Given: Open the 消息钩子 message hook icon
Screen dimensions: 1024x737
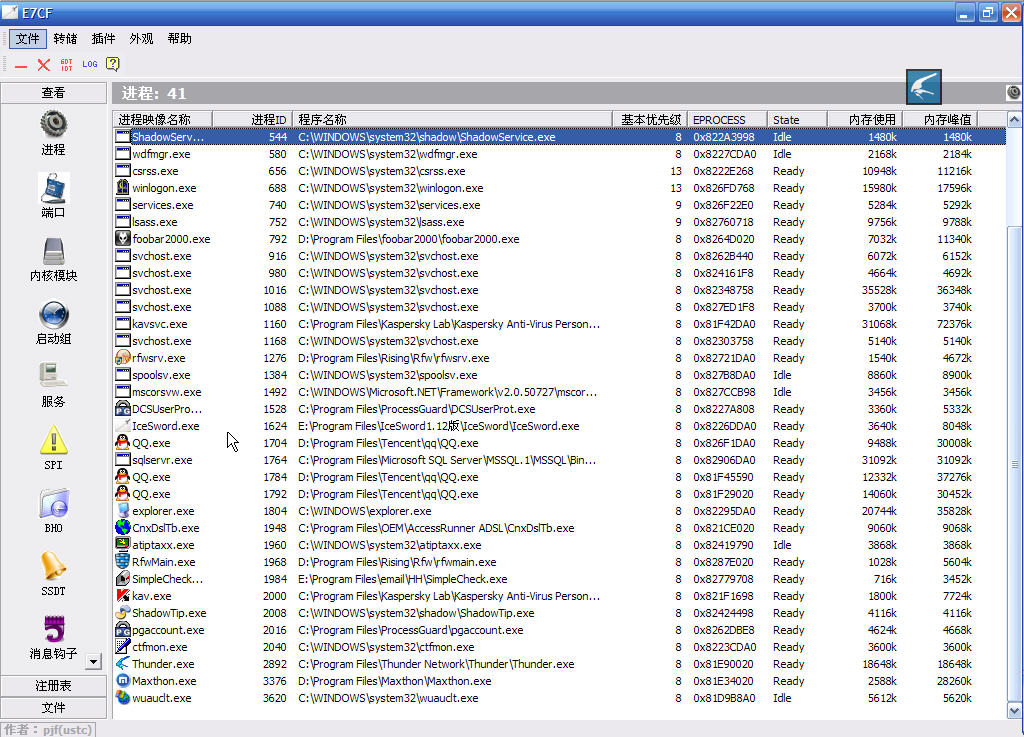Looking at the screenshot, I should 54,629.
